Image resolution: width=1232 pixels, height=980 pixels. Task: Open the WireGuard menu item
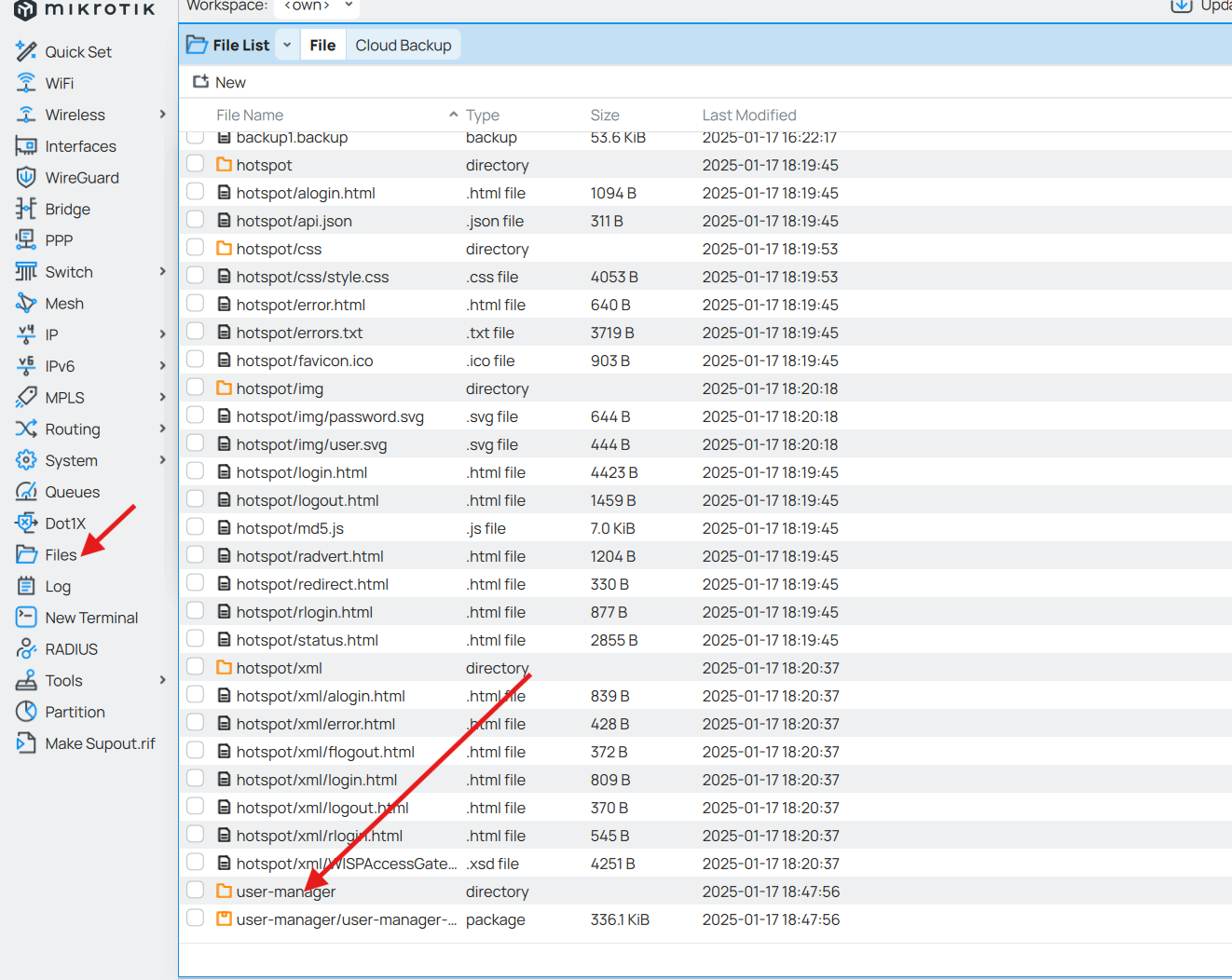[82, 178]
